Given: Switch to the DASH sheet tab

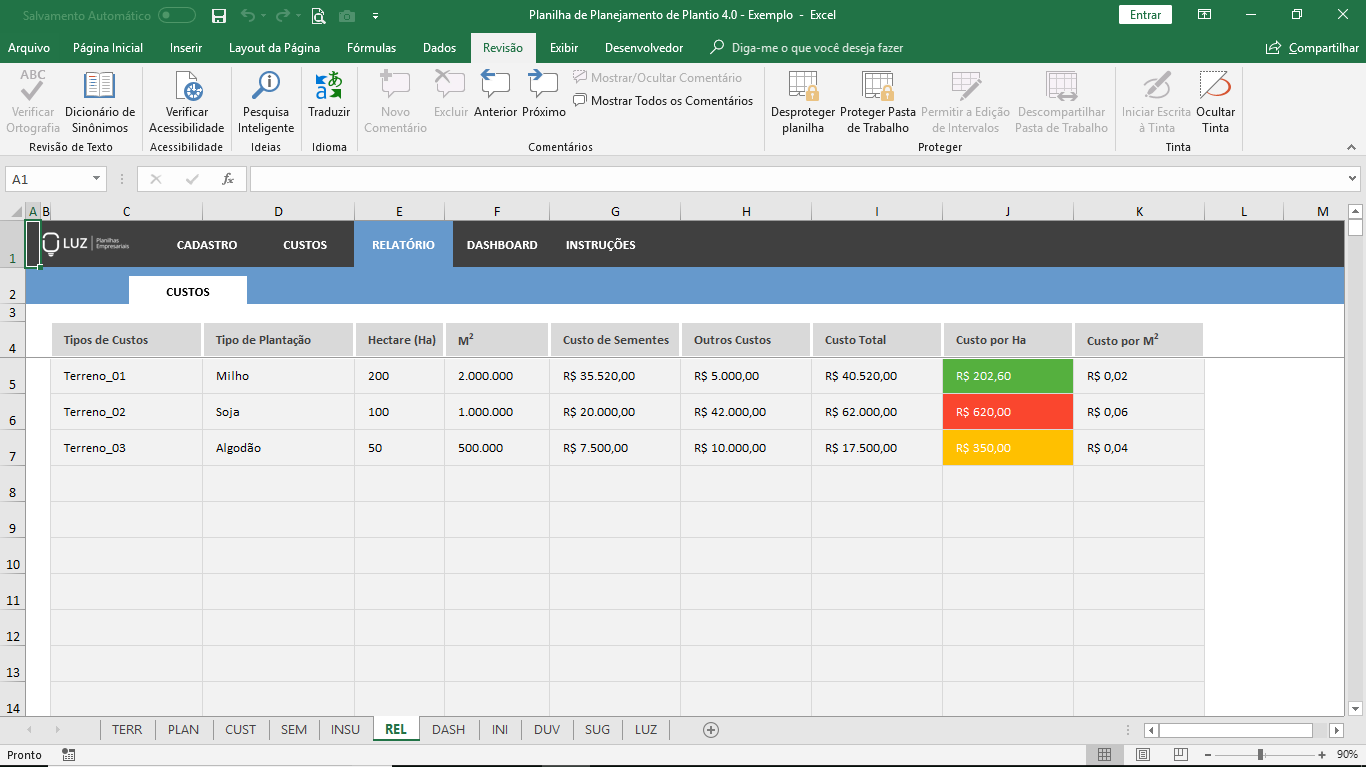Looking at the screenshot, I should pos(448,729).
